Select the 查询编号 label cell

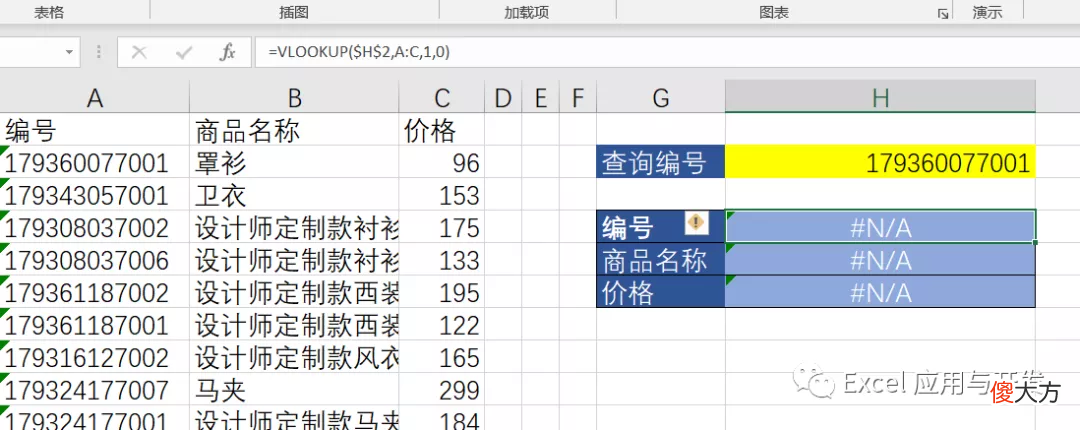coord(661,163)
